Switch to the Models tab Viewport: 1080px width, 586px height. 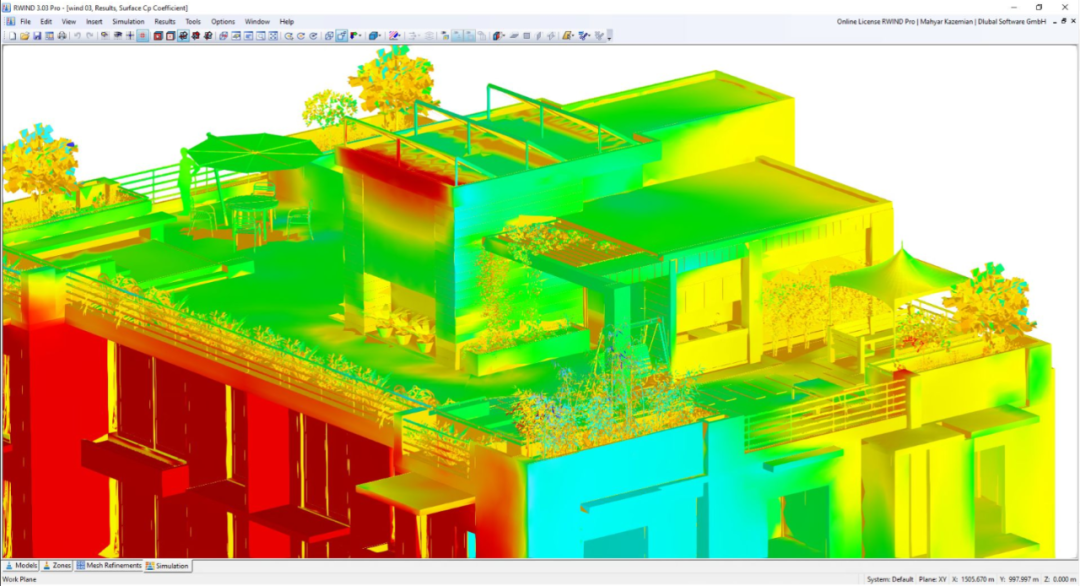tap(21, 566)
